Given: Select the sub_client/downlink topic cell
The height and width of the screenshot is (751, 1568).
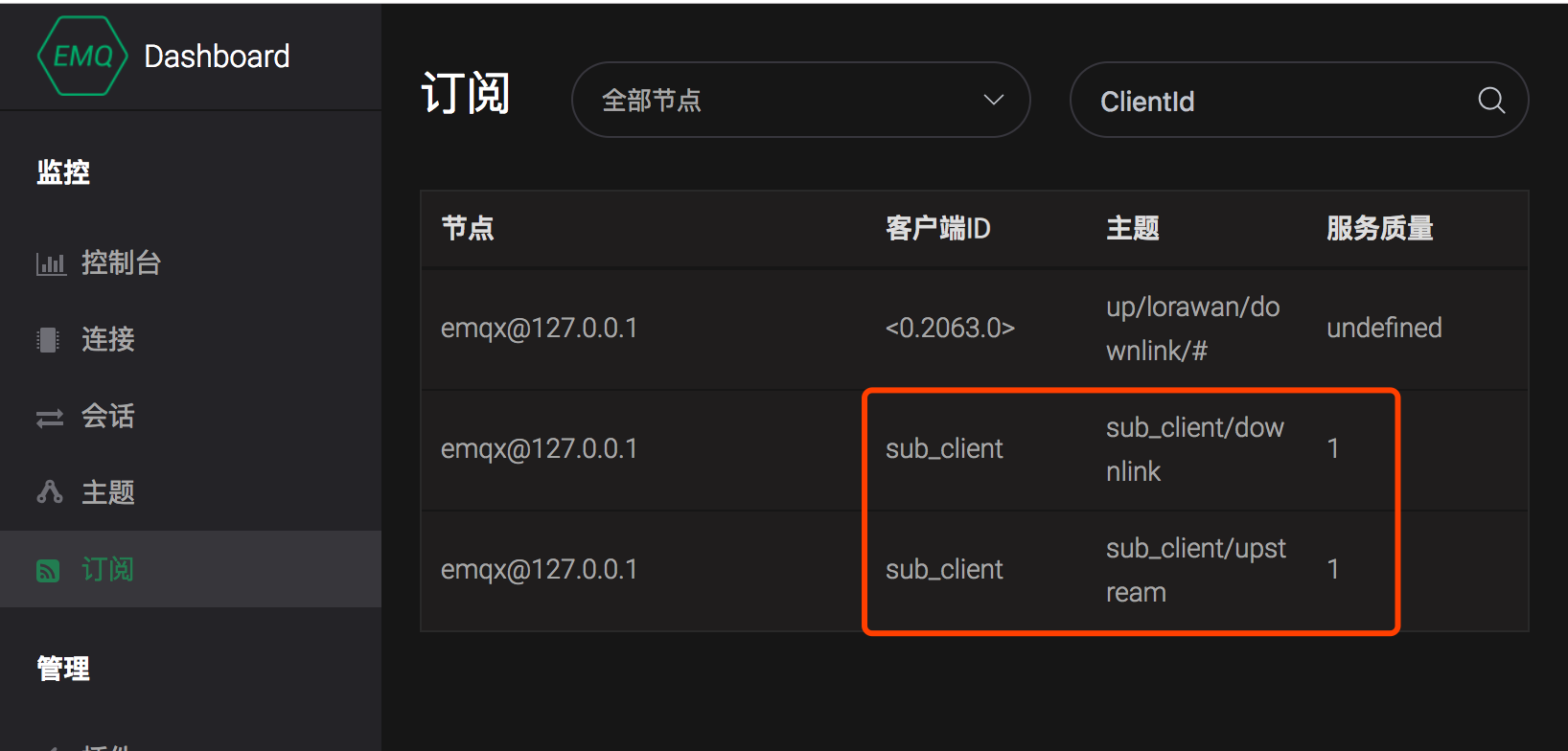Looking at the screenshot, I should 1195,448.
